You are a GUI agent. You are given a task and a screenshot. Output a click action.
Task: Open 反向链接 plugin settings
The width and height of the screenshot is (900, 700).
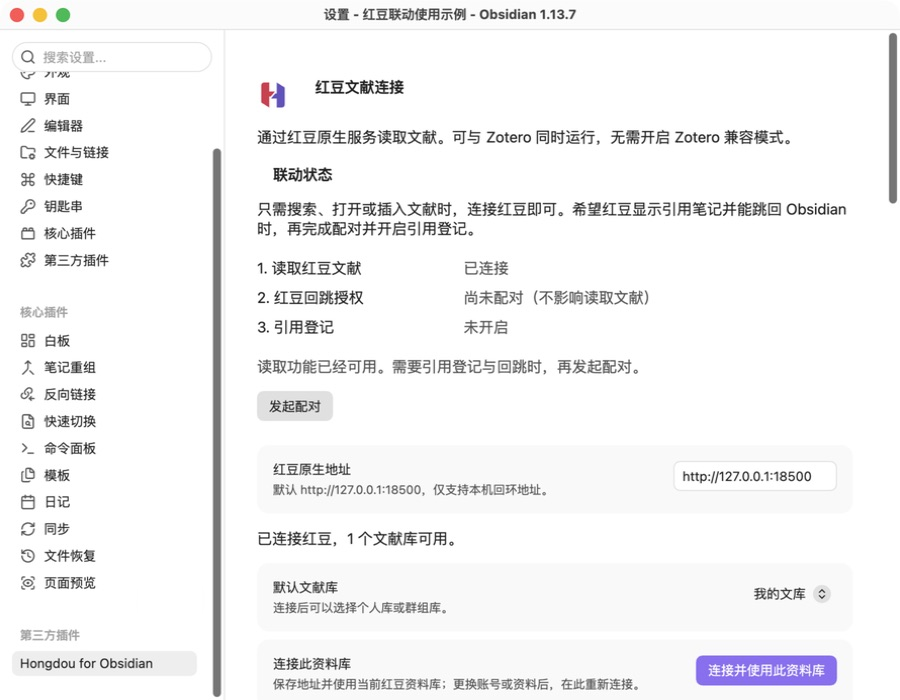(x=104, y=395)
